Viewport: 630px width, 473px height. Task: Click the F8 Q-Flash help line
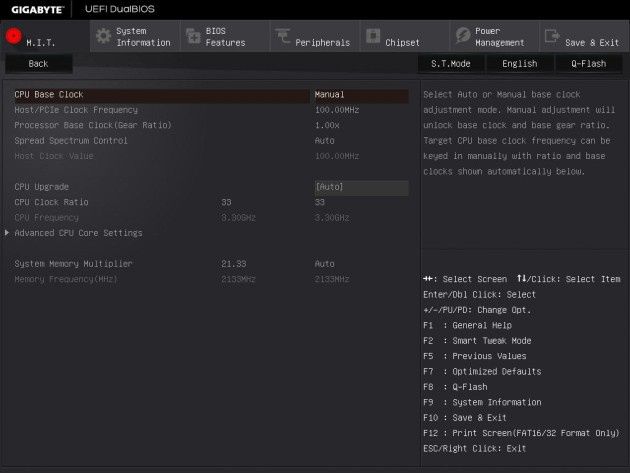point(455,387)
